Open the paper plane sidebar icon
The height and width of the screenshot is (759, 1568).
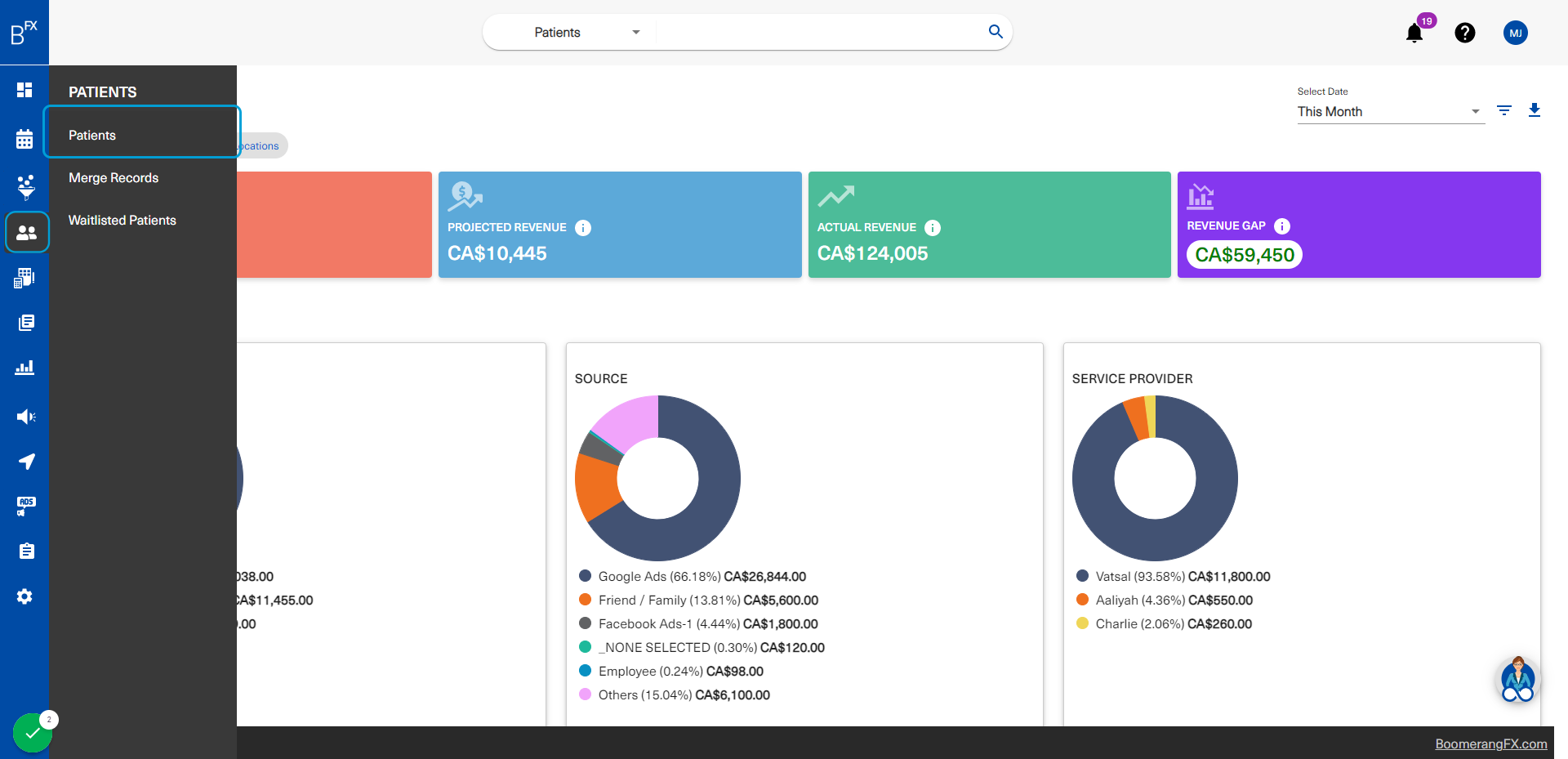point(26,462)
